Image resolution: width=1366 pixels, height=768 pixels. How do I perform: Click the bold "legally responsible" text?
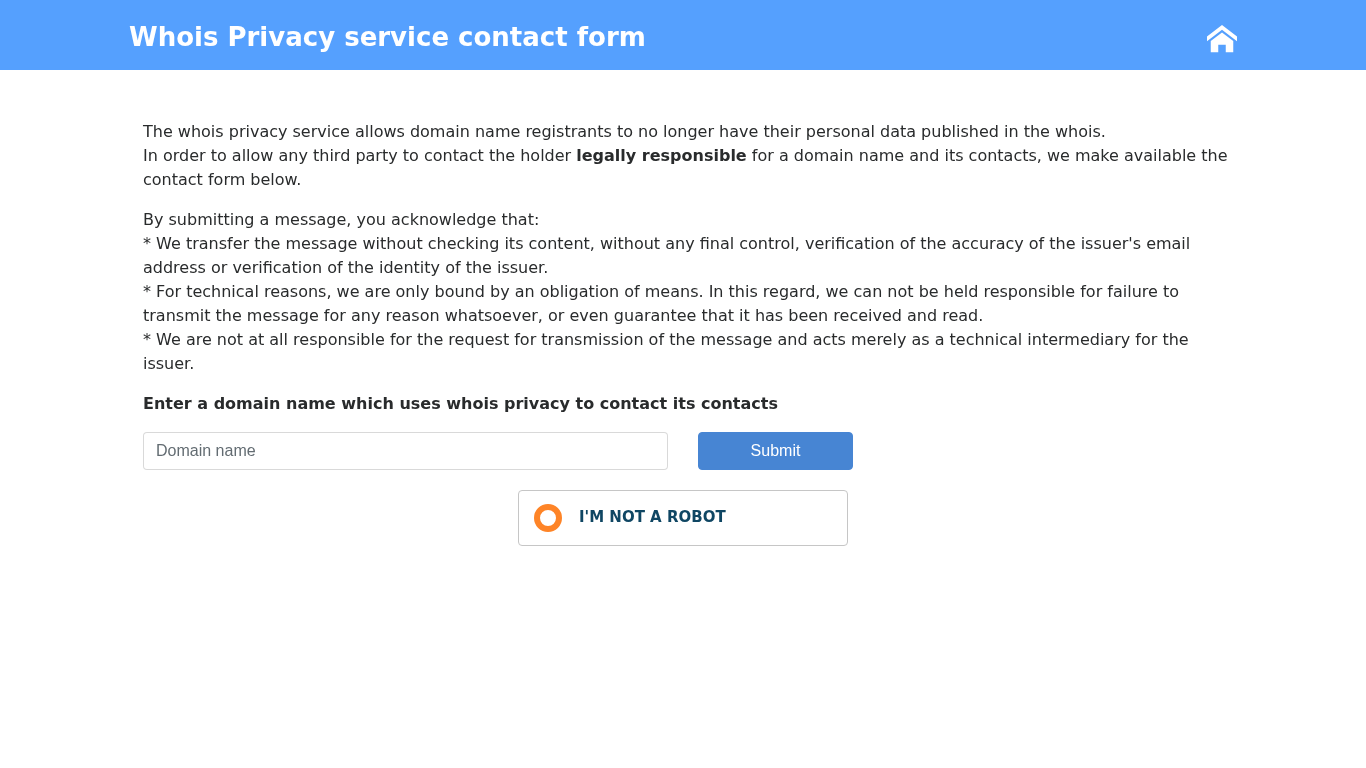coord(661,156)
